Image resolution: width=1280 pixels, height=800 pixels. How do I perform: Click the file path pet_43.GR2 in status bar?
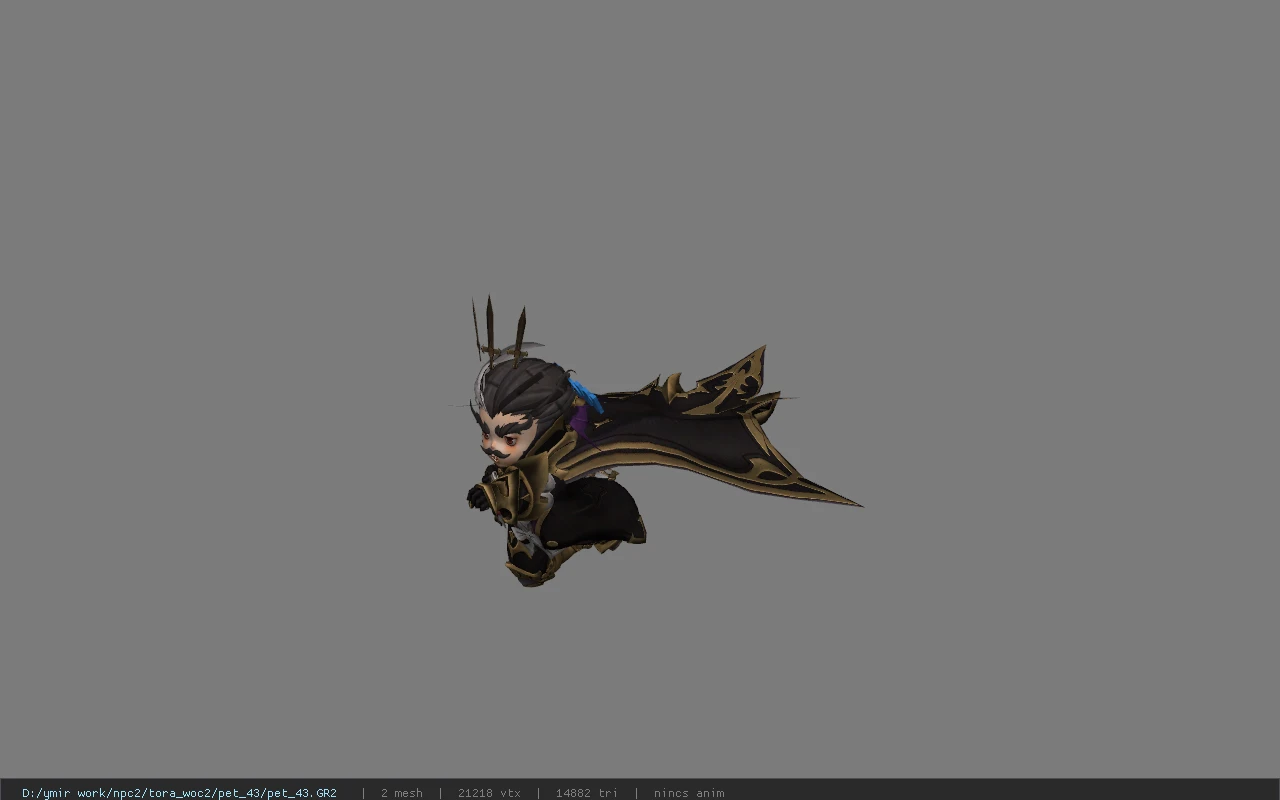click(179, 793)
